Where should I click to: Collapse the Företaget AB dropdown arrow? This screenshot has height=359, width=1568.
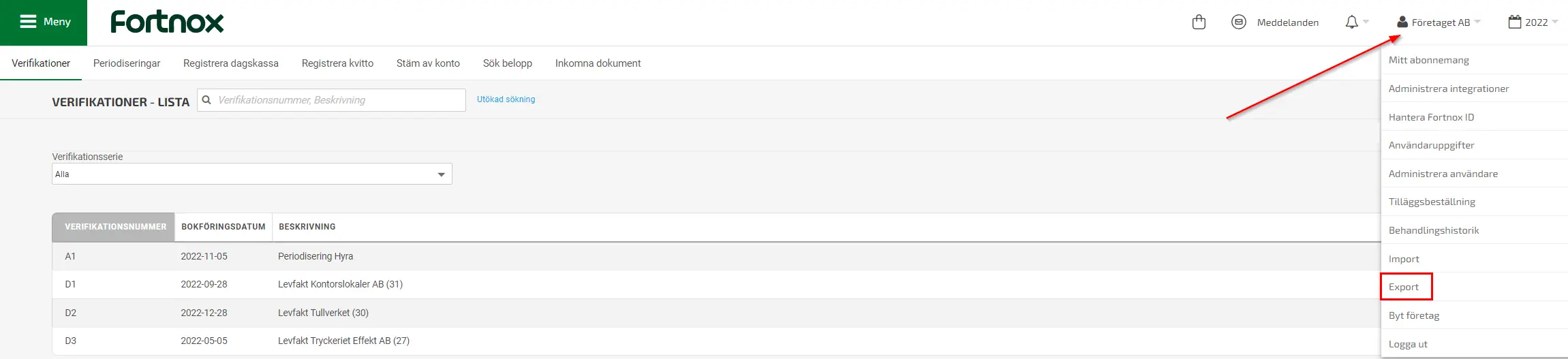[1477, 22]
